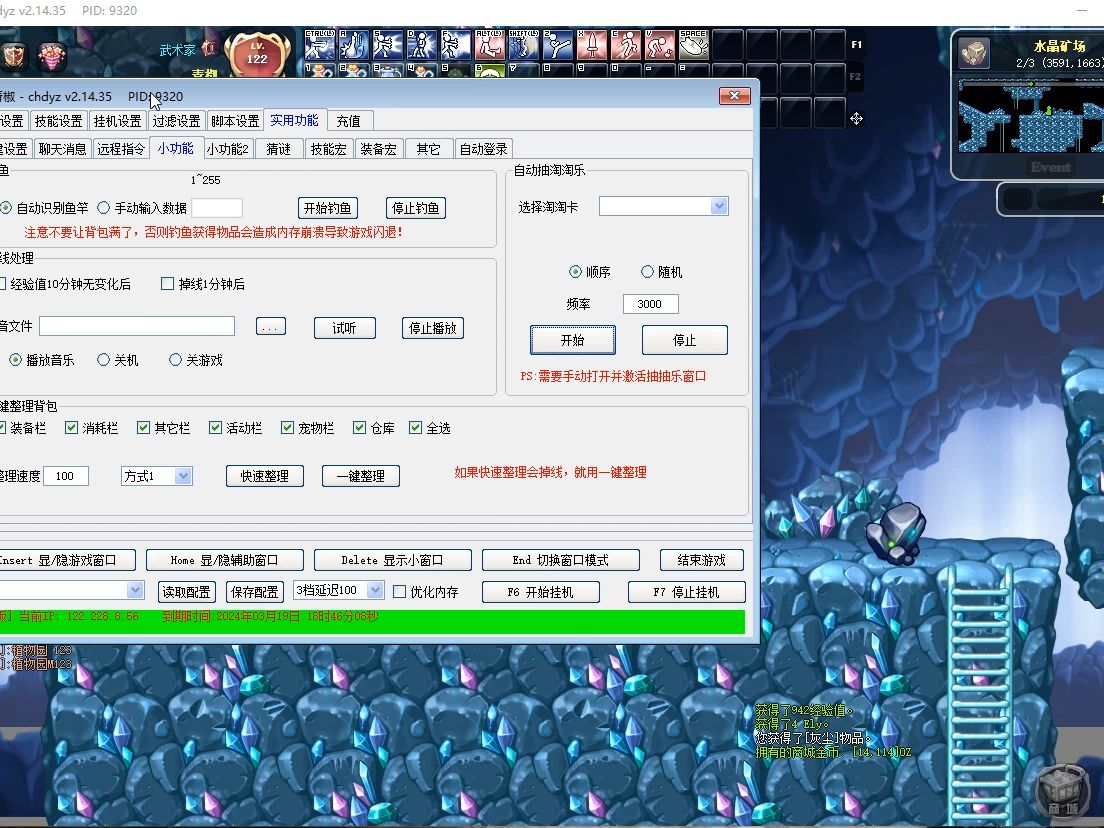Select the 关游戏 radio option
Screen dimensions: 1104x828
pos(175,360)
